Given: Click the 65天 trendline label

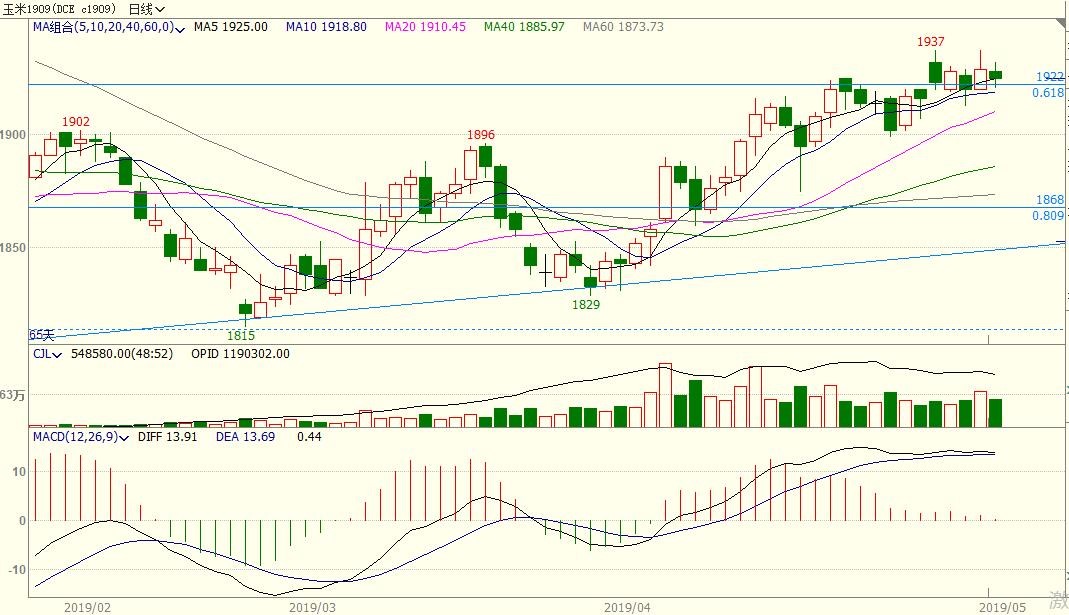Looking at the screenshot, I should [x=40, y=334].
